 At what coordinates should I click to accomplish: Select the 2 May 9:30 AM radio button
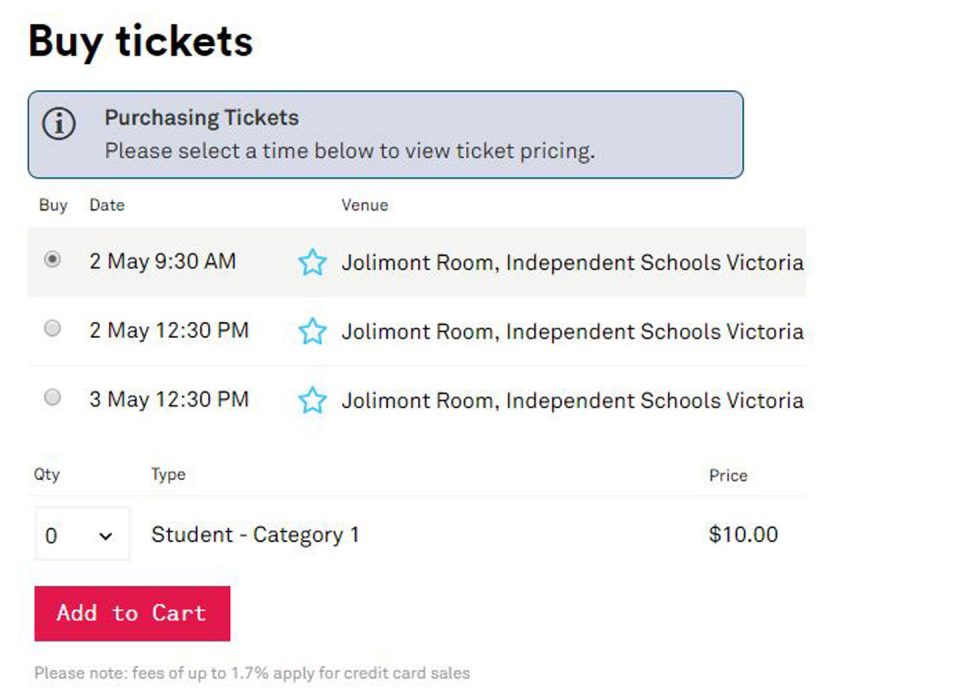pyautogui.click(x=52, y=259)
